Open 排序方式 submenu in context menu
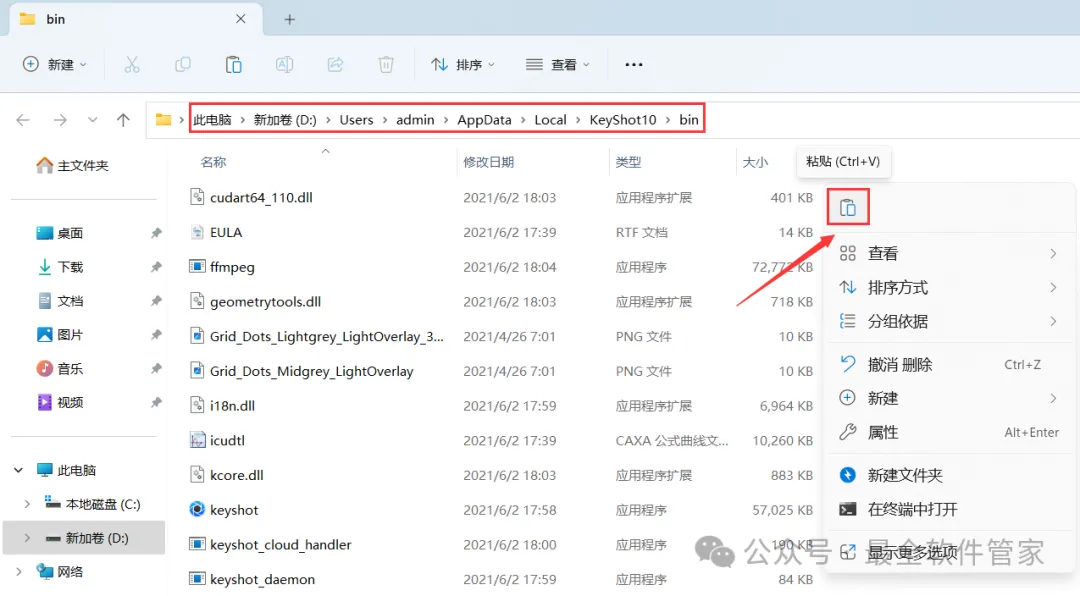The image size is (1080, 596). coord(948,287)
